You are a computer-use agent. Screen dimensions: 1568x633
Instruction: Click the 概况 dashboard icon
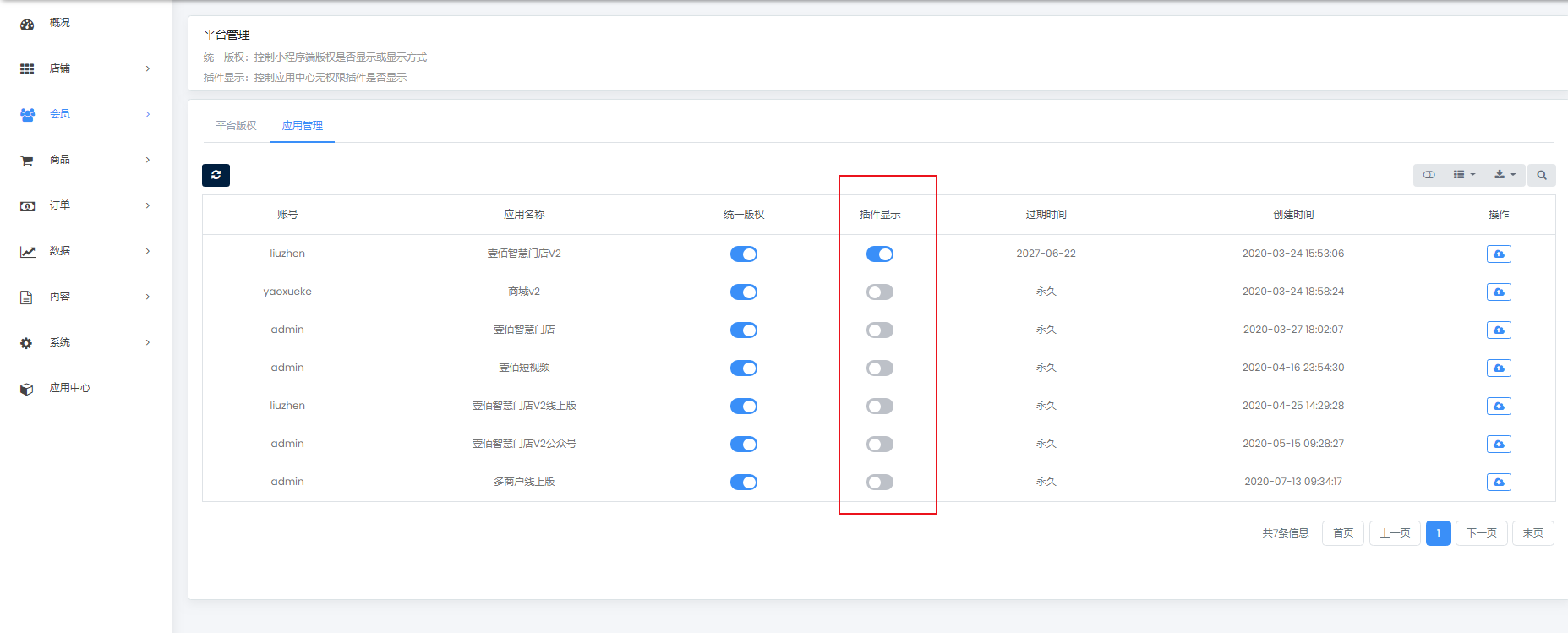pyautogui.click(x=27, y=24)
